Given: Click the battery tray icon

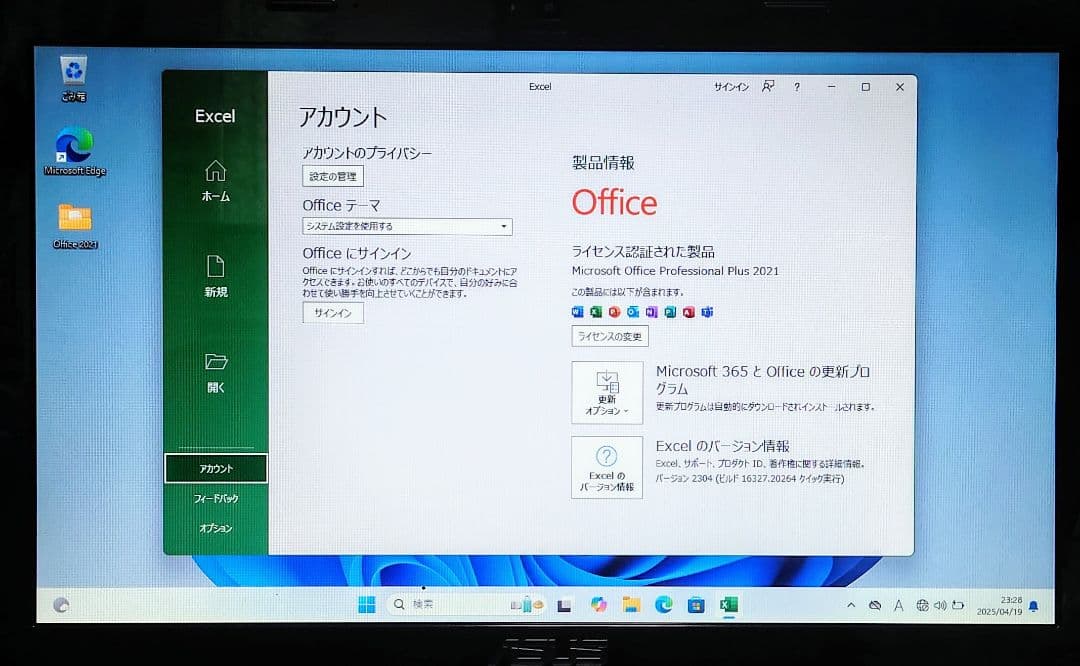Looking at the screenshot, I should pyautogui.click(x=958, y=605).
